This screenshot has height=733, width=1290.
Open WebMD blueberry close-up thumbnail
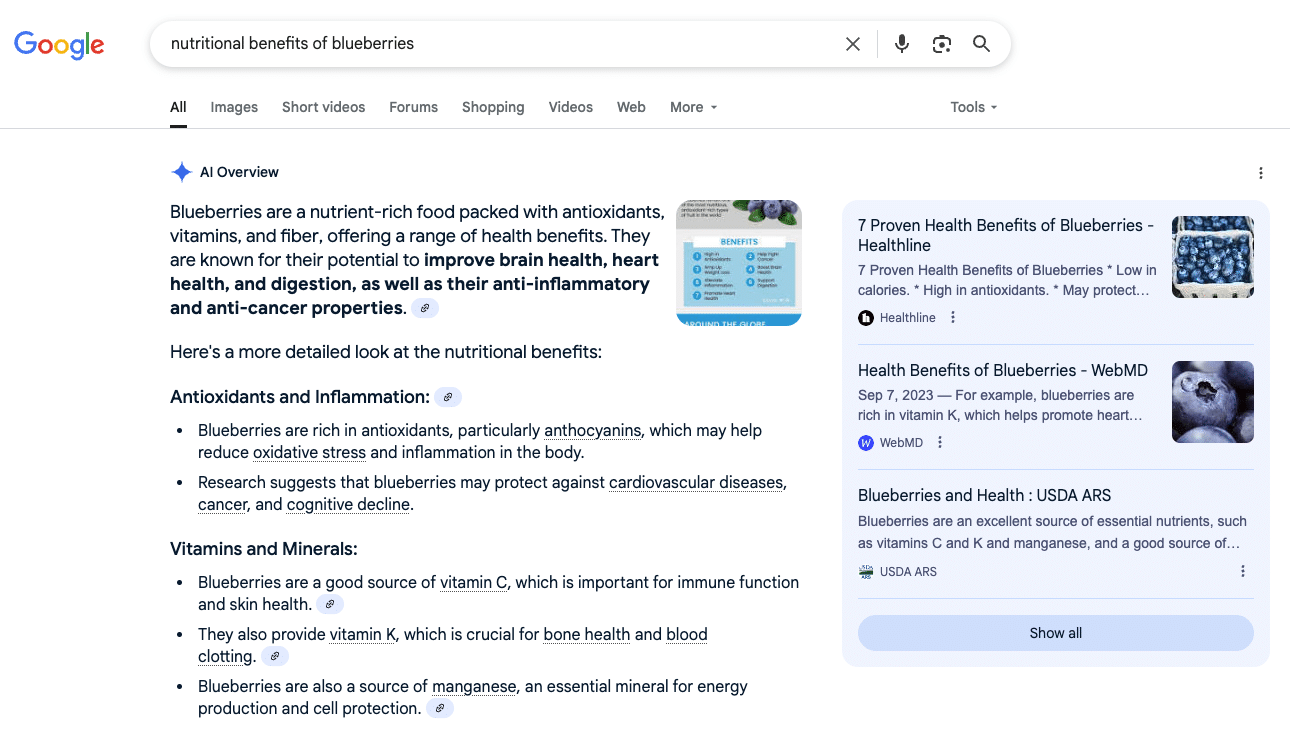tap(1213, 402)
